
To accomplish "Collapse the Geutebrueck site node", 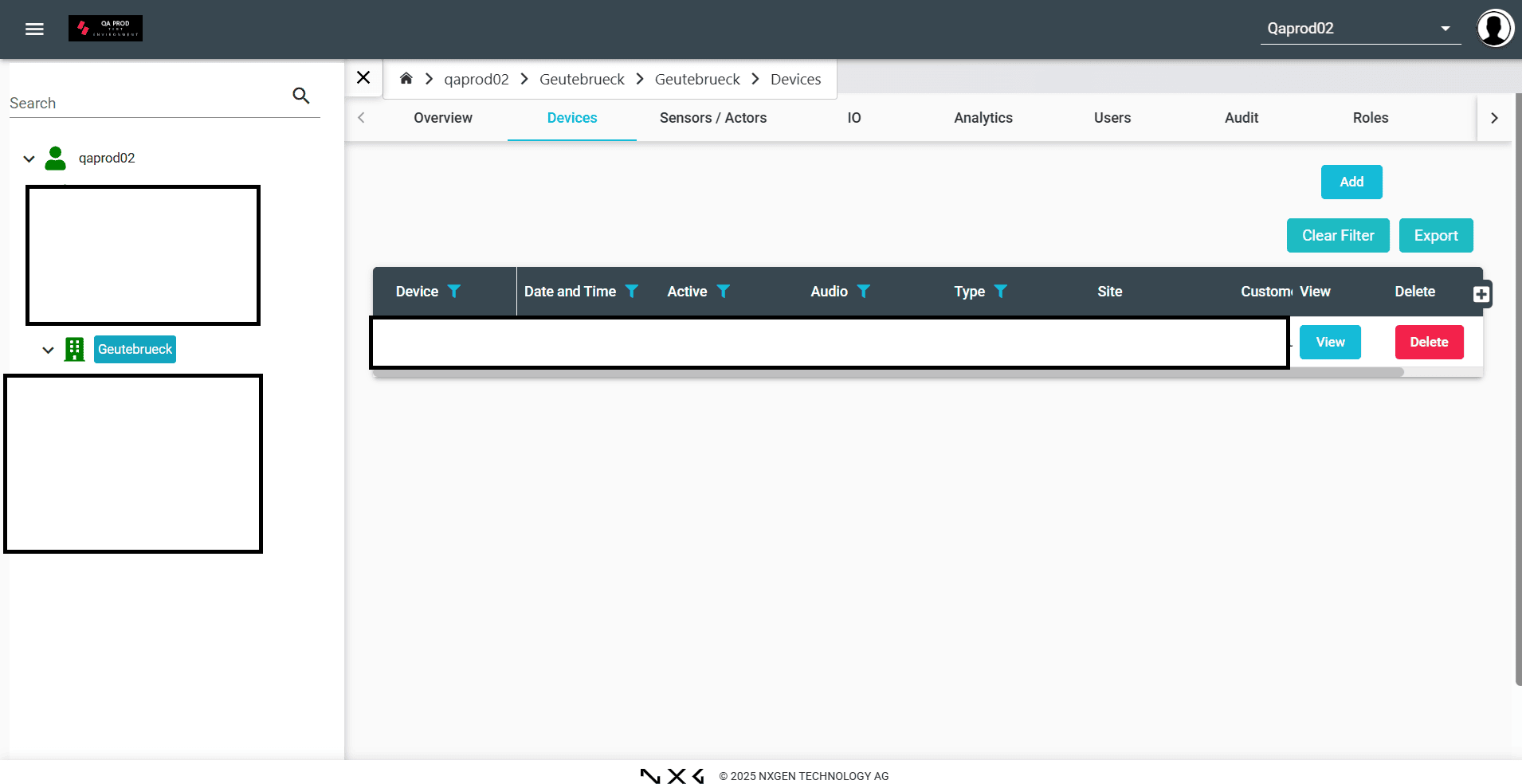I will click(49, 350).
